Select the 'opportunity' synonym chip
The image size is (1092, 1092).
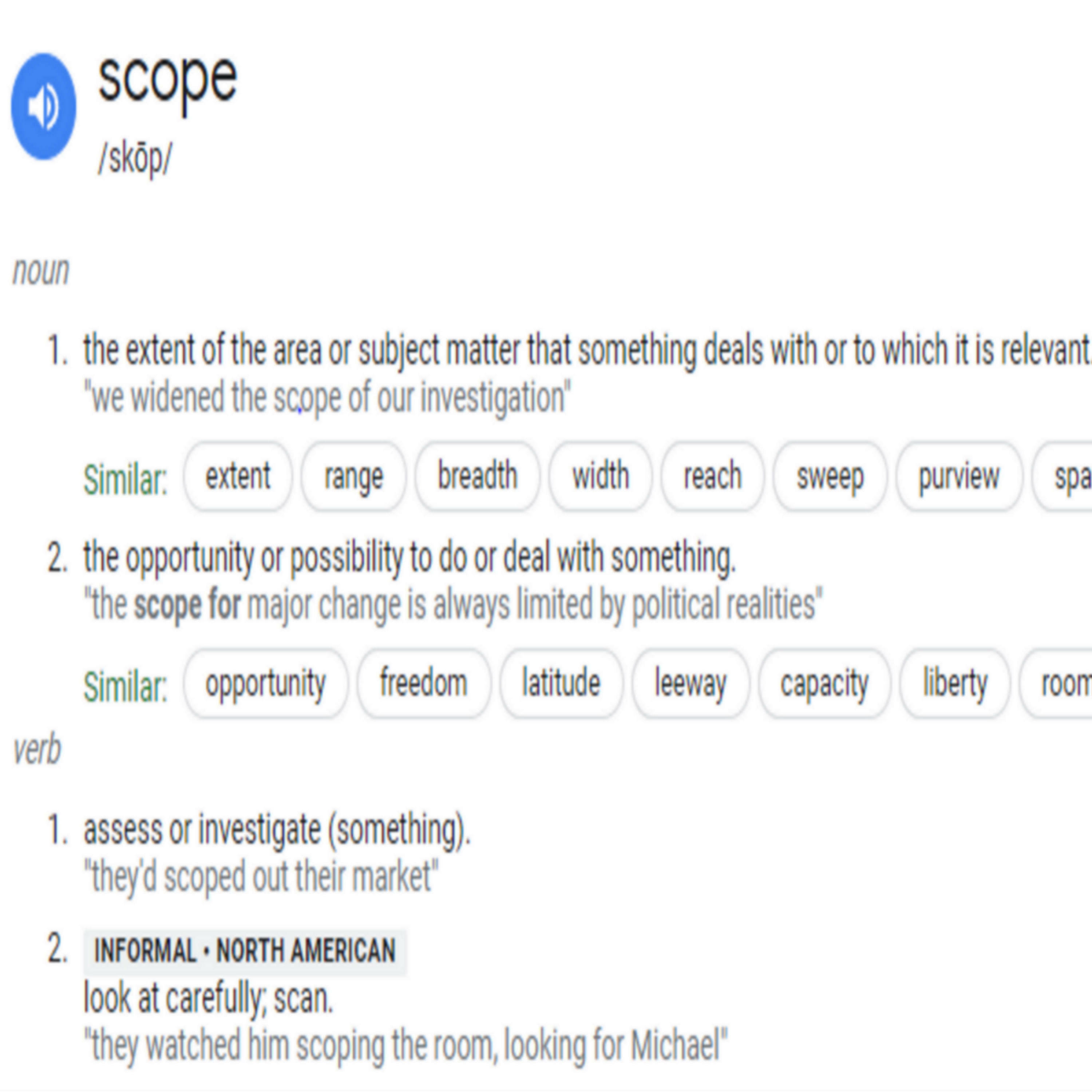coord(266,683)
